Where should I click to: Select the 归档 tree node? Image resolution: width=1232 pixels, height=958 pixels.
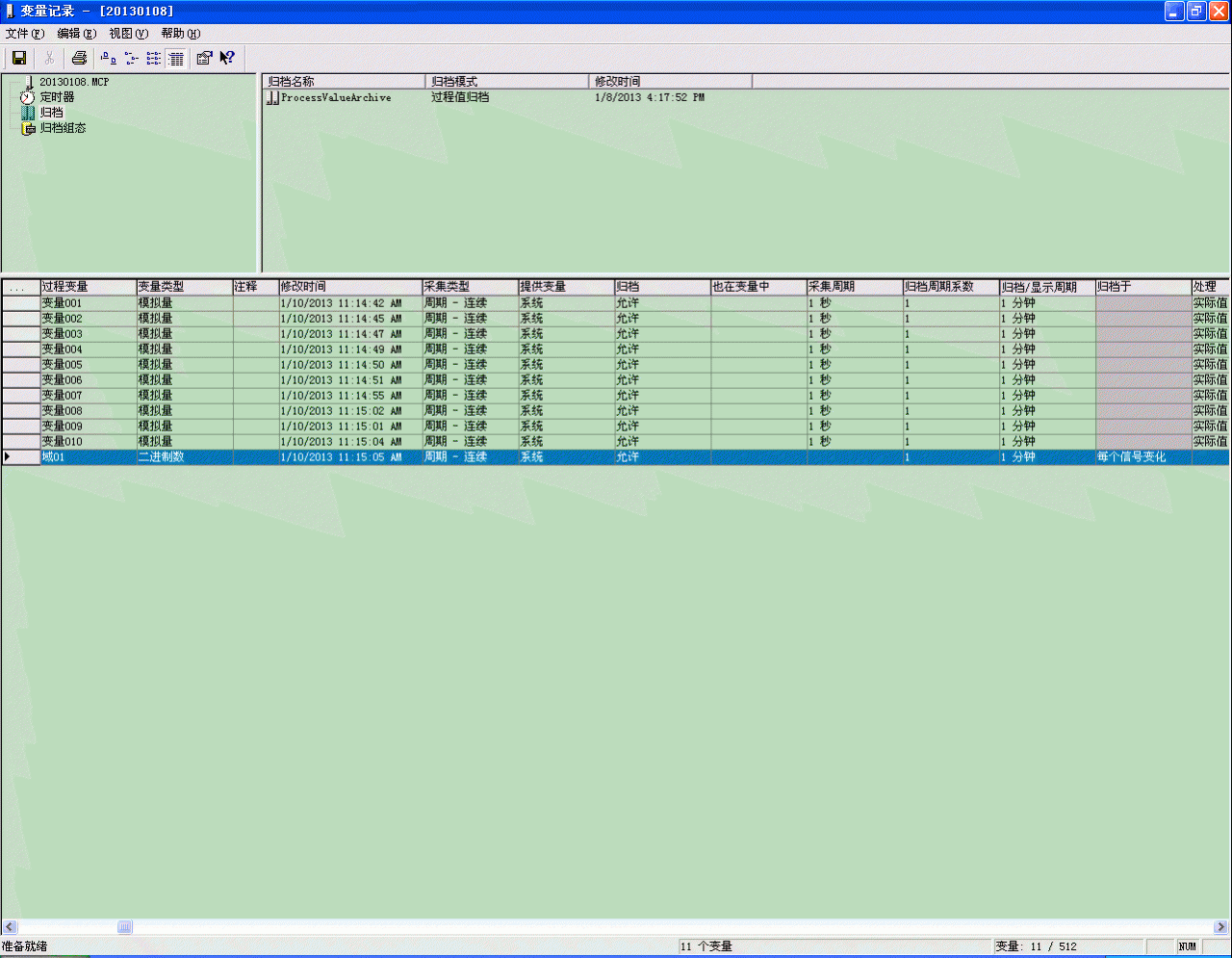(x=51, y=113)
